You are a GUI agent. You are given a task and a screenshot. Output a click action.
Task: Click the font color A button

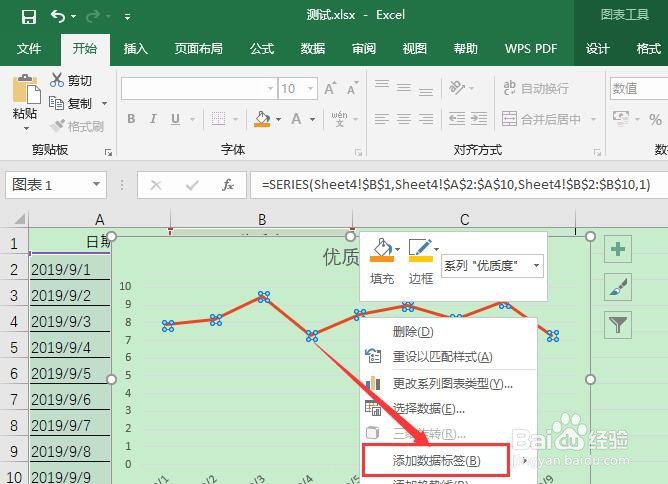point(296,119)
